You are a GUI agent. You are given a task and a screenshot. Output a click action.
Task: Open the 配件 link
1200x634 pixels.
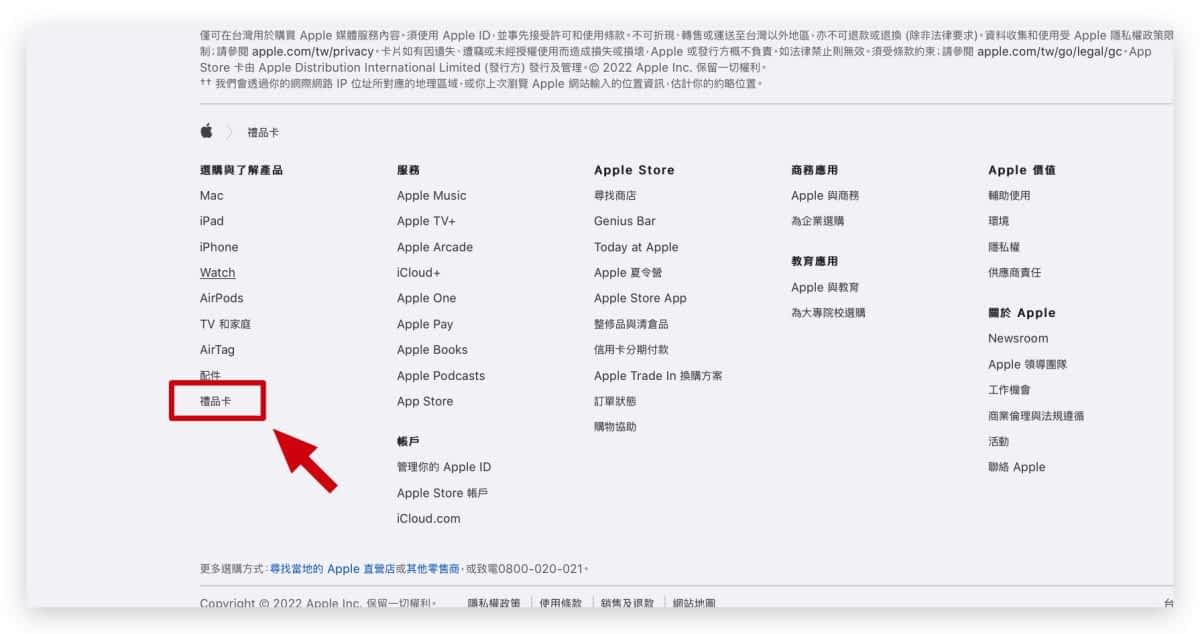click(x=210, y=376)
